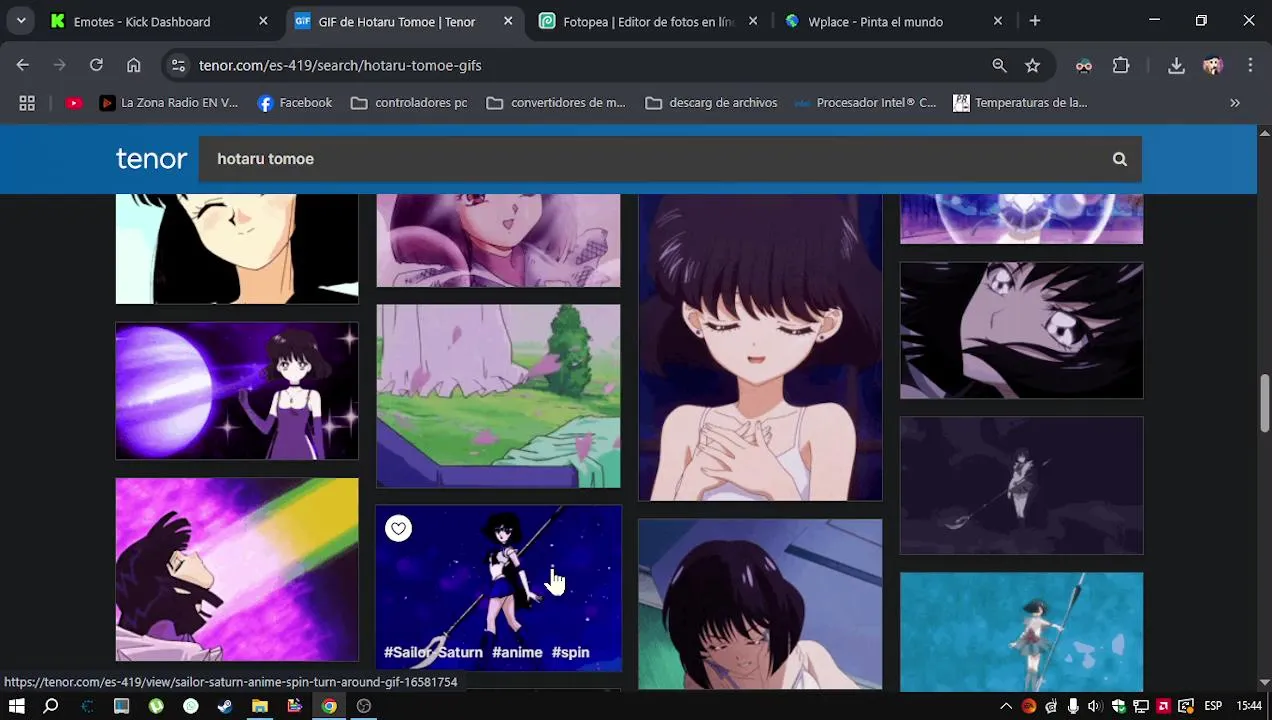Open File Explorer from the taskbar
This screenshot has height=720, width=1272.
[x=260, y=706]
